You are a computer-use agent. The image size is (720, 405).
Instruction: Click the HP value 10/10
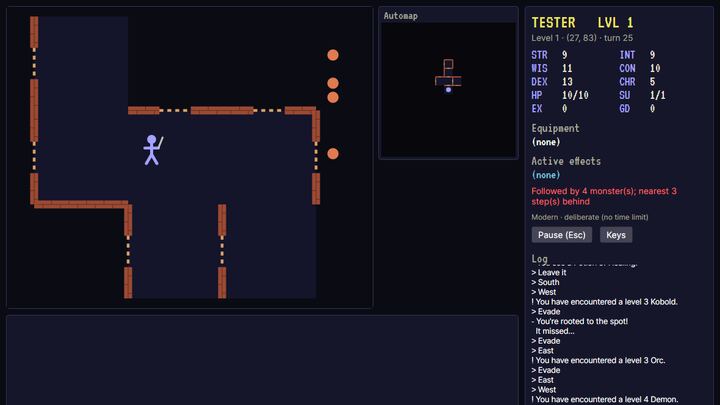(x=575, y=95)
